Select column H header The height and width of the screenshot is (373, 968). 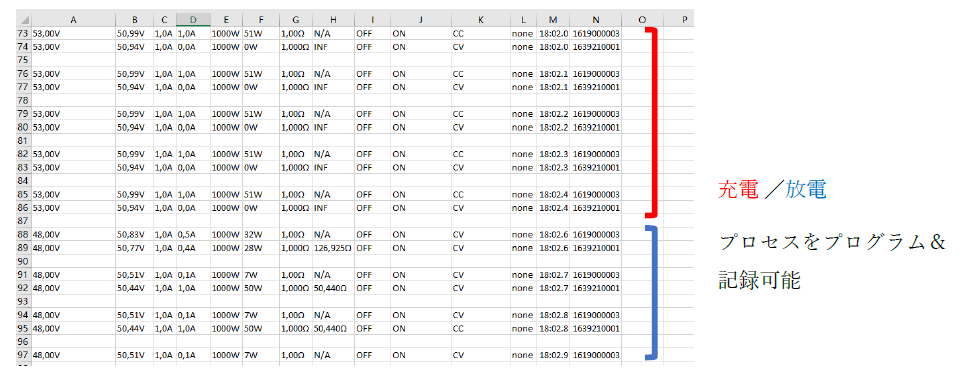pyautogui.click(x=333, y=20)
